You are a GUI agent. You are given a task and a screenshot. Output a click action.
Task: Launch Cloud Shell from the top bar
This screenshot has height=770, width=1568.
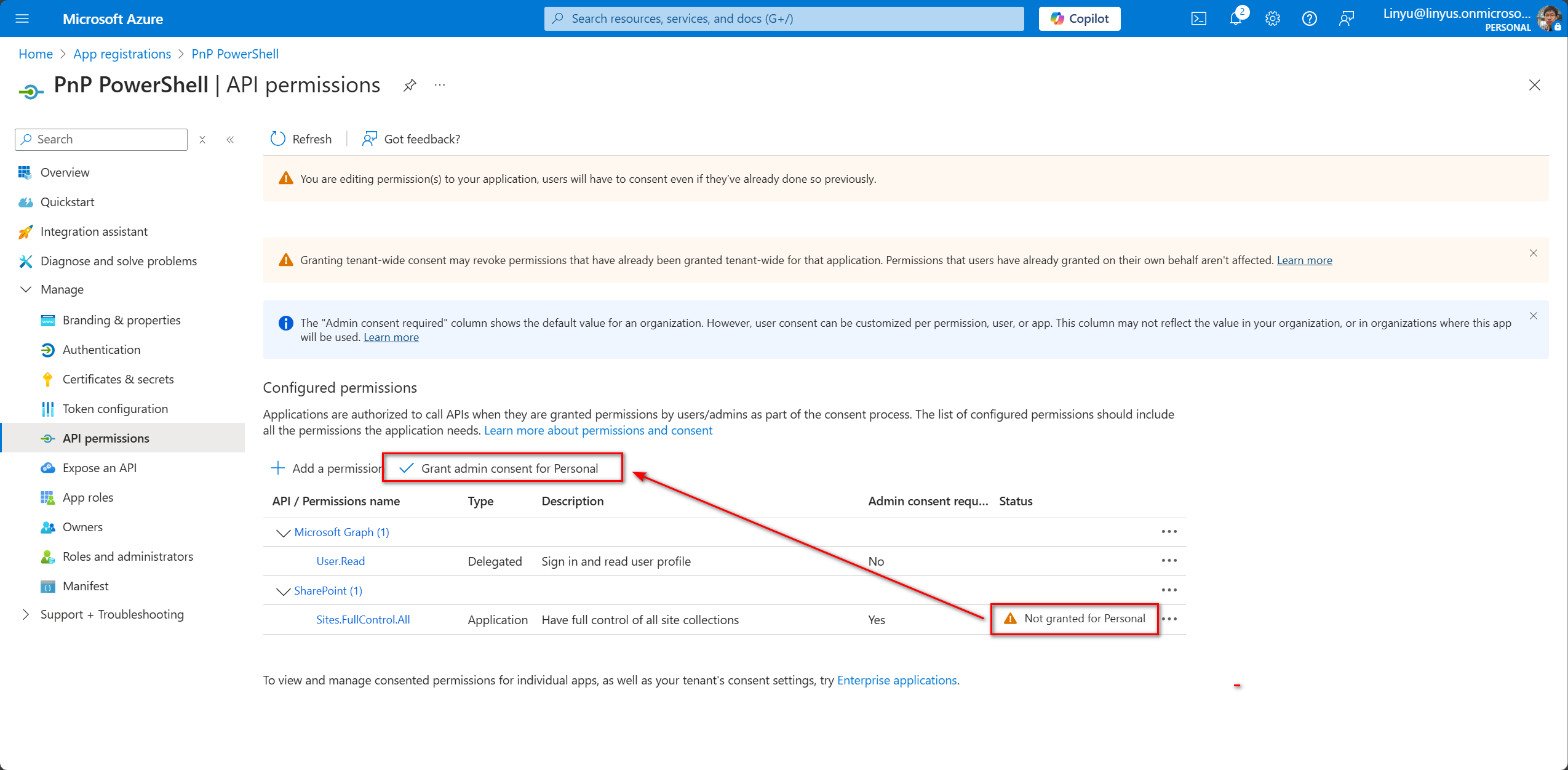[1198, 18]
